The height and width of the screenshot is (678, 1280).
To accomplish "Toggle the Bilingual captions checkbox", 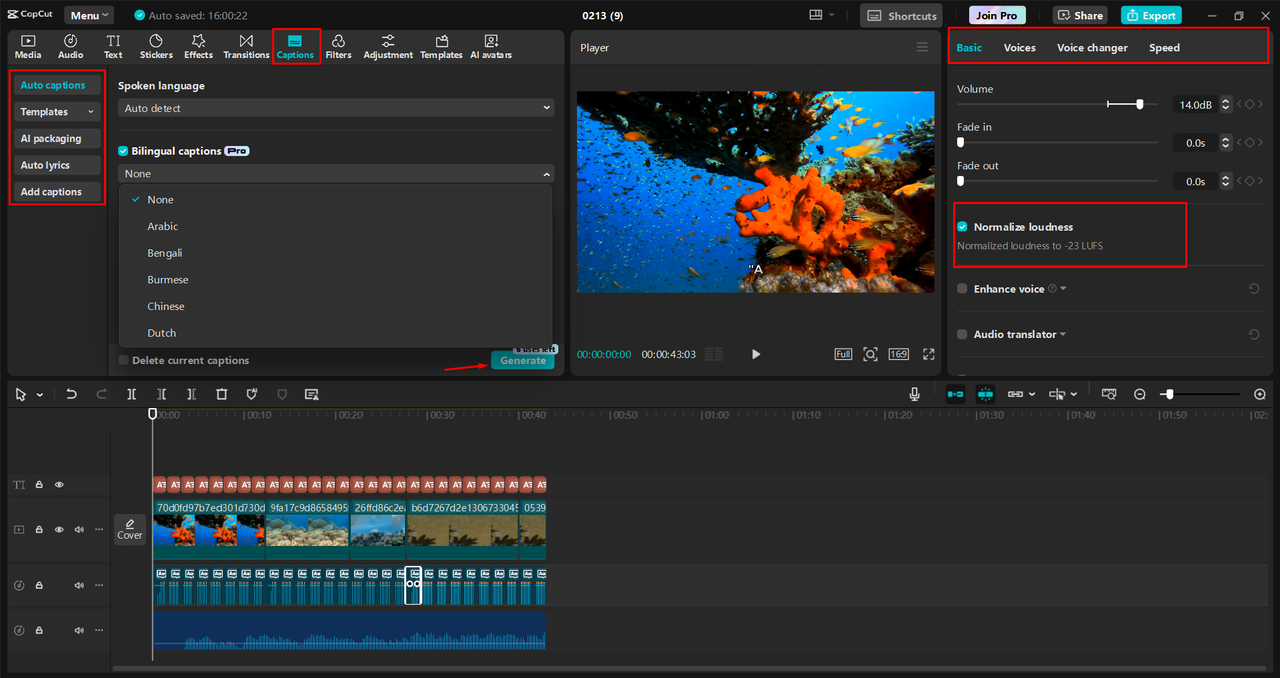I will [x=124, y=151].
